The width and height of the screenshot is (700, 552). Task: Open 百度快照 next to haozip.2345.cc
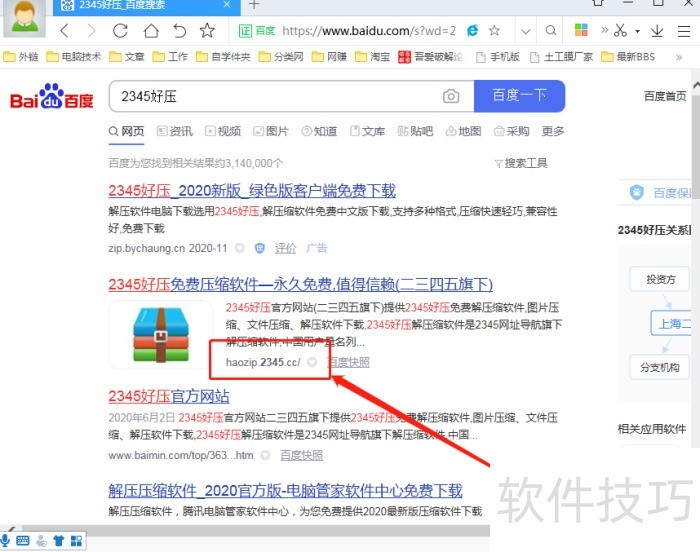348,362
